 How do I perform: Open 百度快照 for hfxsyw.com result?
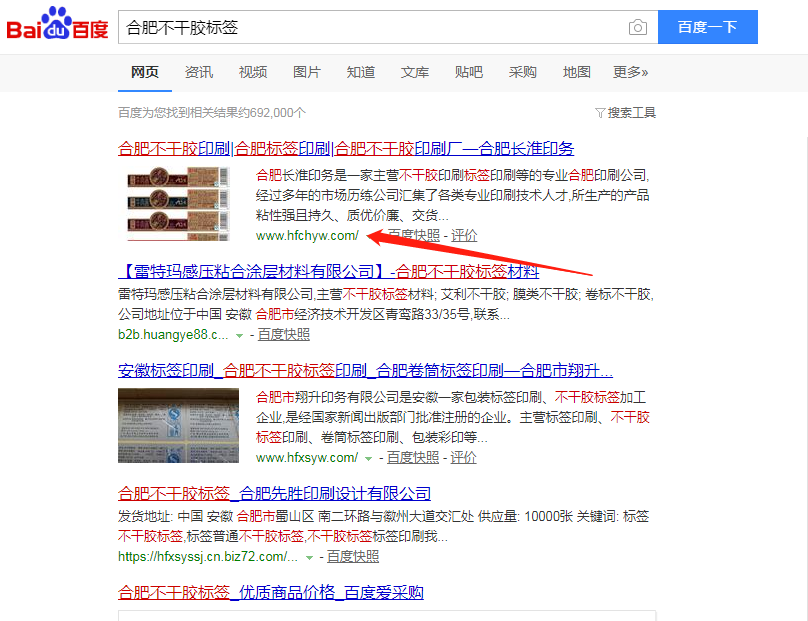[x=413, y=458]
